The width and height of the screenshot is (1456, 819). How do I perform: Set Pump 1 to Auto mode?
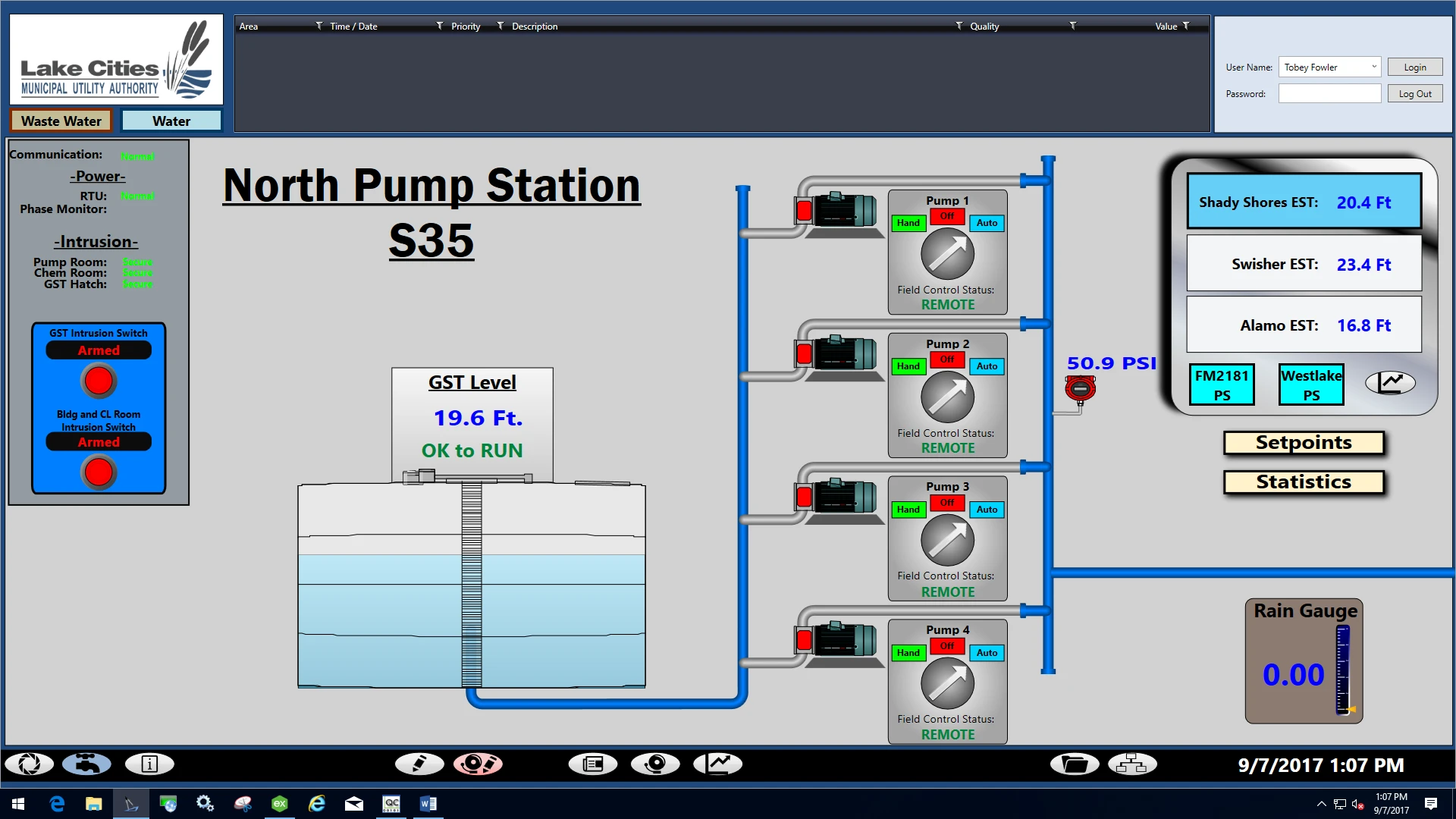pyautogui.click(x=987, y=223)
